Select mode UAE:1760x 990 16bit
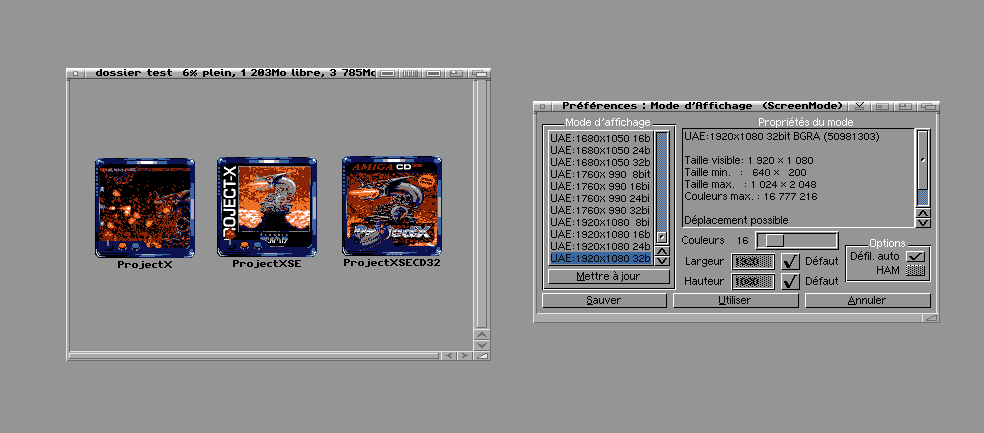This screenshot has height=433, width=984. 601,186
